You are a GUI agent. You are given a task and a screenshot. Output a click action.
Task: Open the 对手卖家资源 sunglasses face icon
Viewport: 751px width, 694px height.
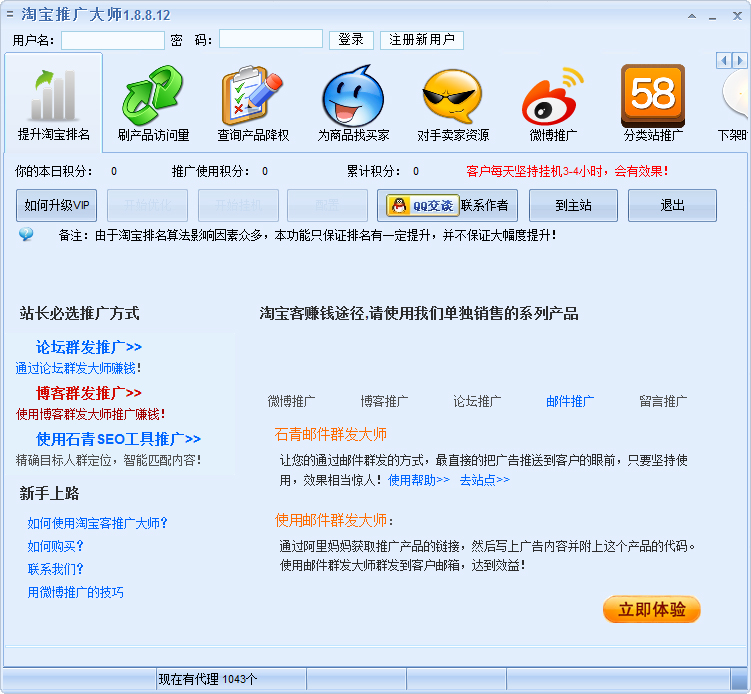453,96
